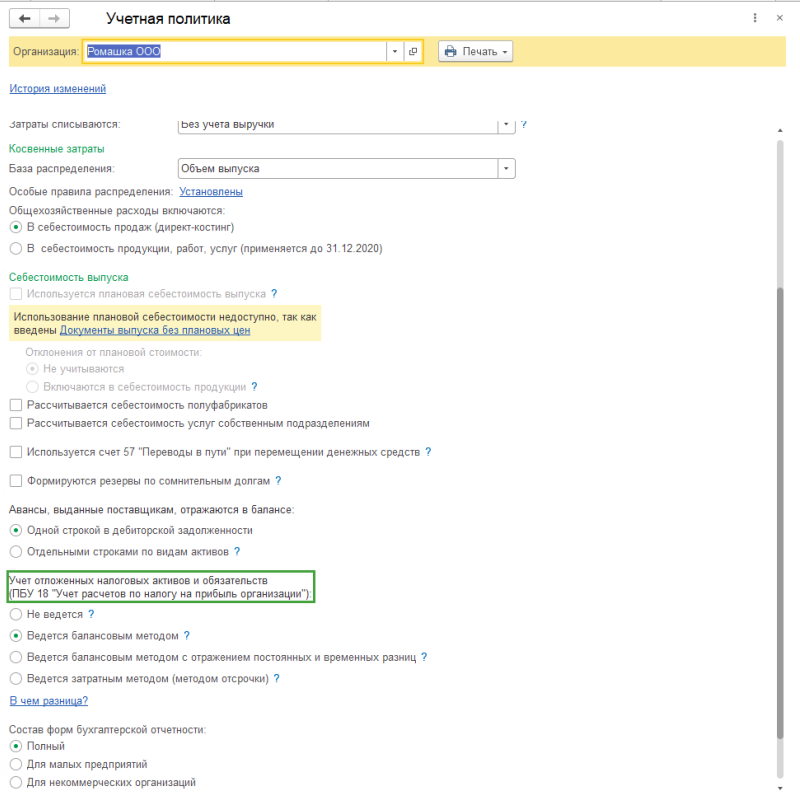Expand the Организация dropdown list

(395, 51)
